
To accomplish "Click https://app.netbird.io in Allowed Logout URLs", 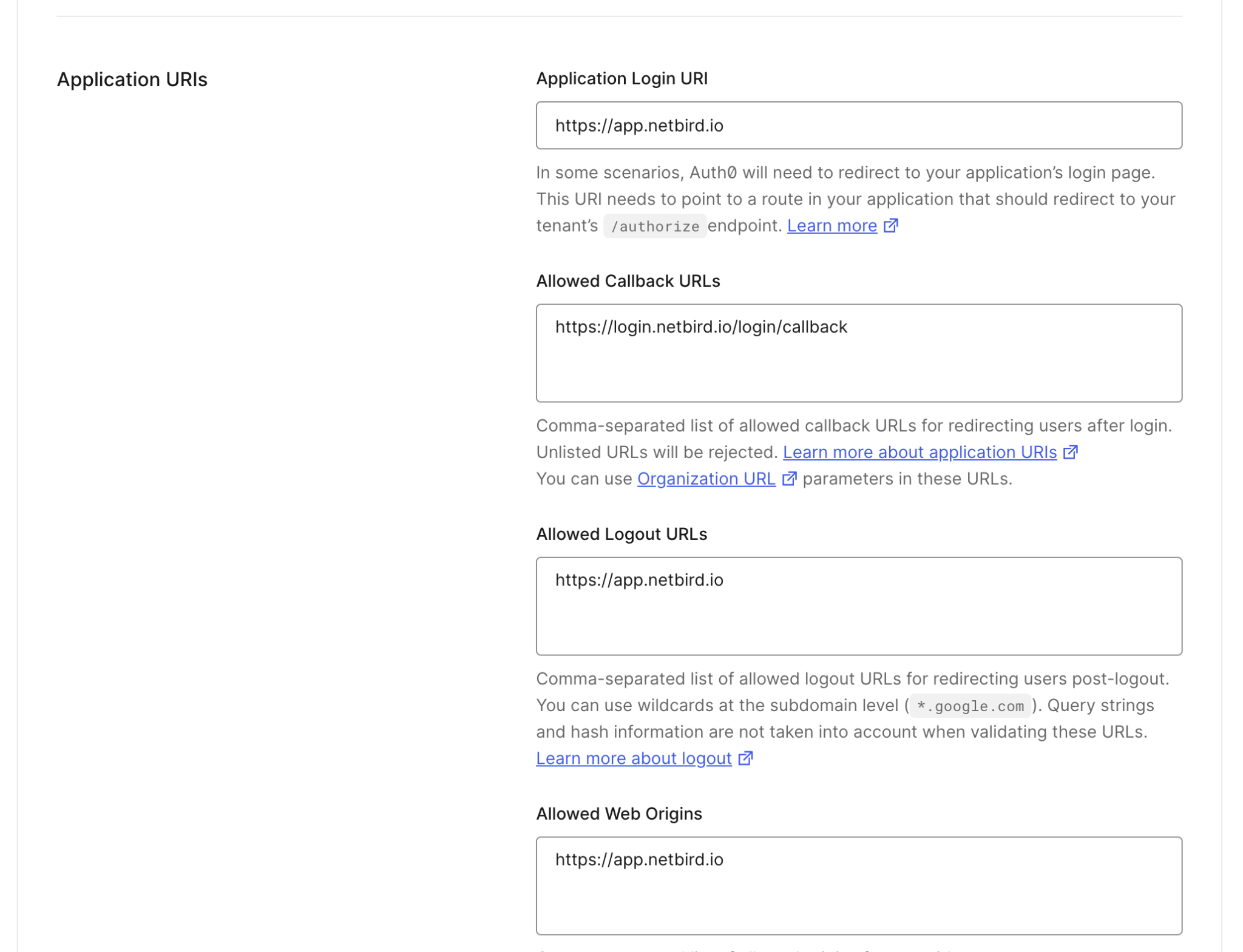I will pos(638,579).
